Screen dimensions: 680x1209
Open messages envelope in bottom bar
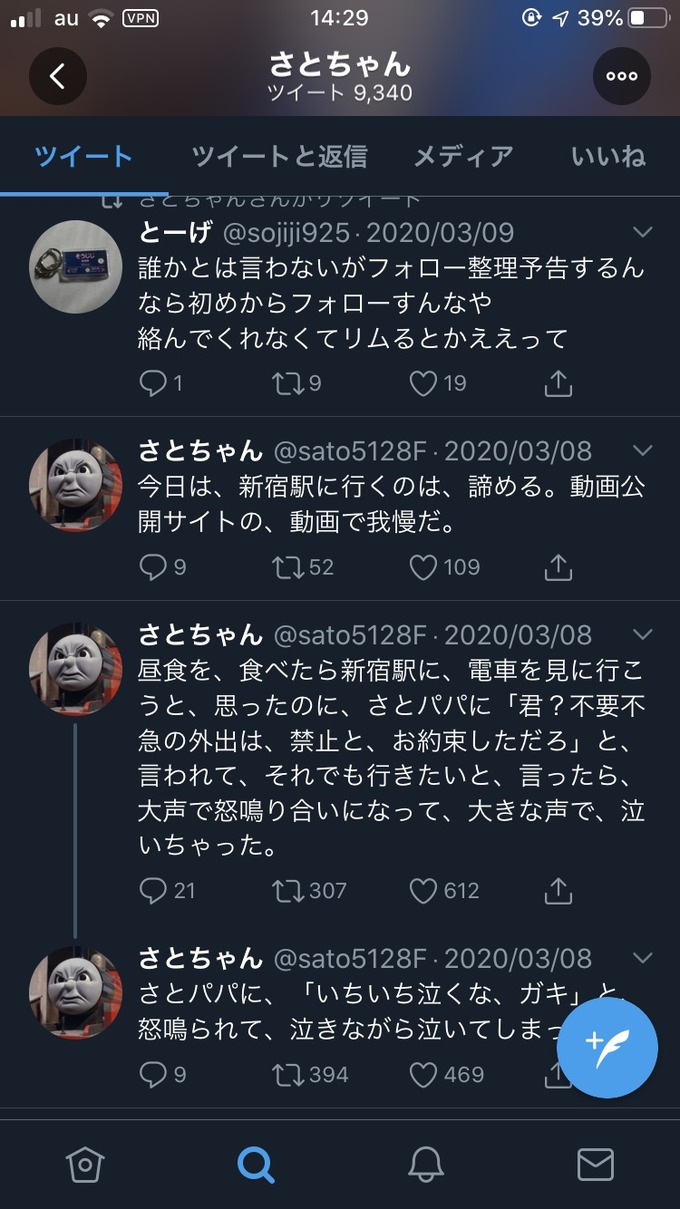pyautogui.click(x=595, y=1164)
